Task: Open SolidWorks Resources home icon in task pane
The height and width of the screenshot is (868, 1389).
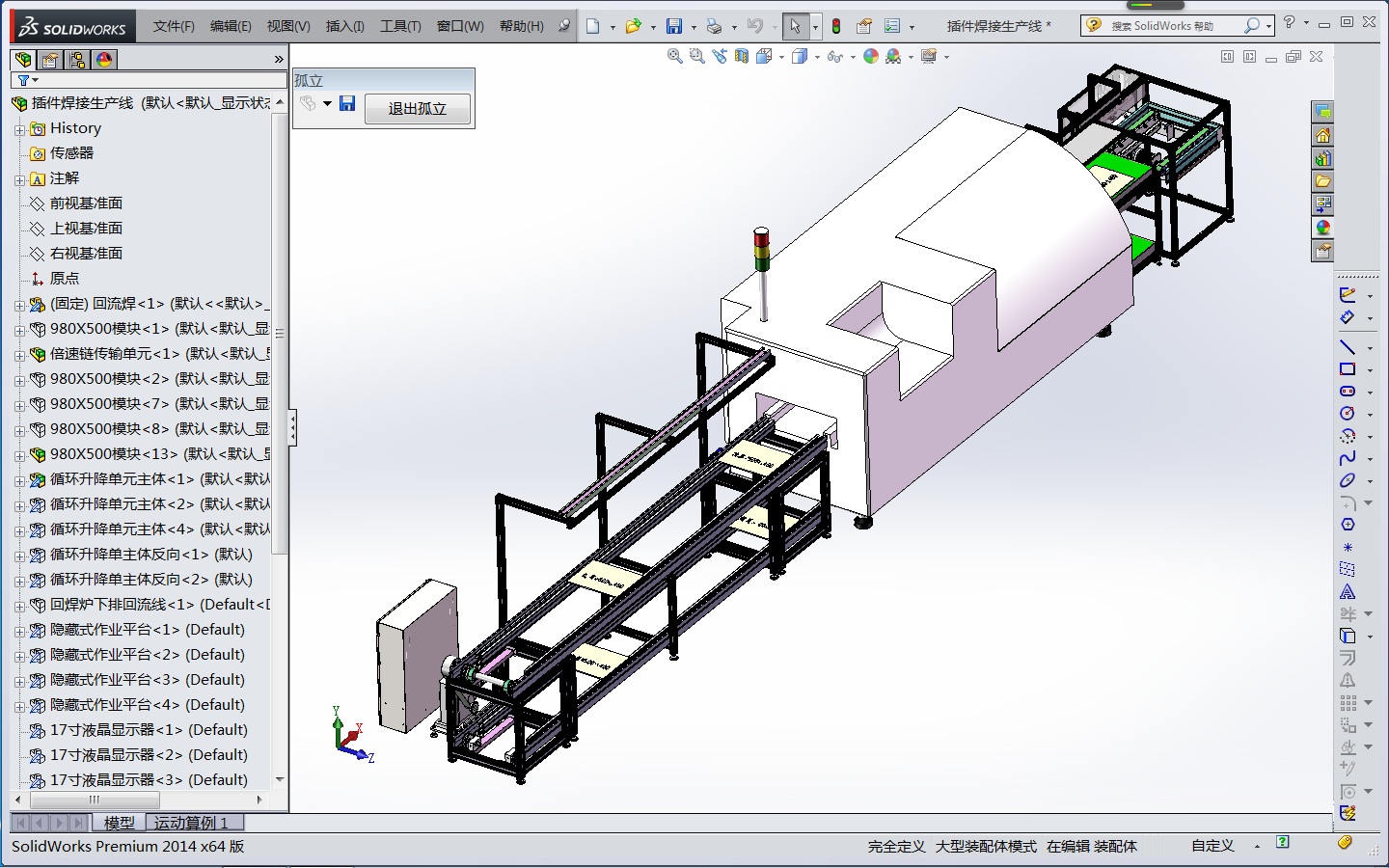Action: pos(1322,135)
